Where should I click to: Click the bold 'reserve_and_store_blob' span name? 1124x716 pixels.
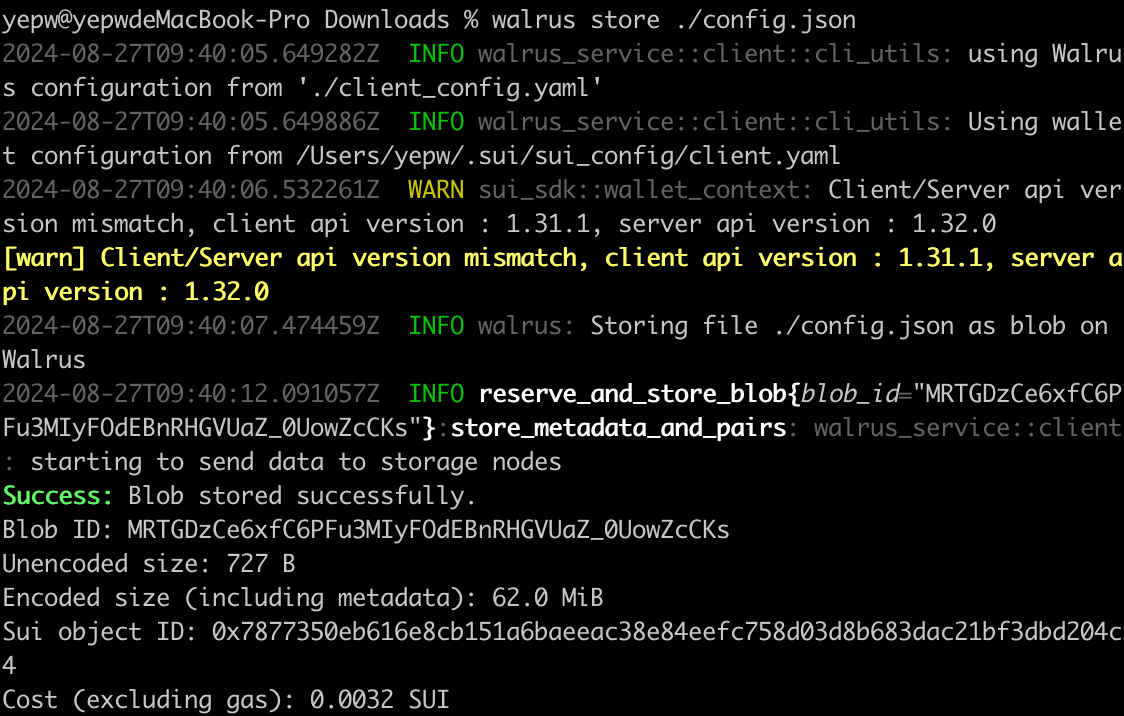click(x=632, y=394)
